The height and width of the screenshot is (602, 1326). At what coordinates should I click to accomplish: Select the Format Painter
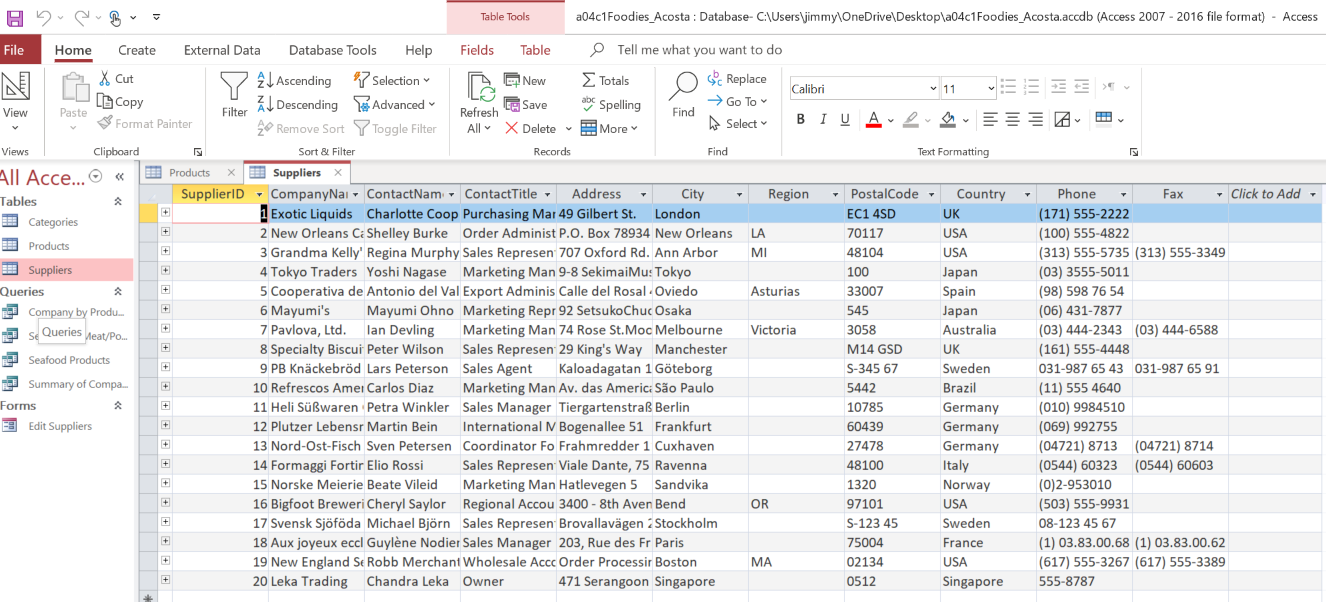[x=145, y=123]
